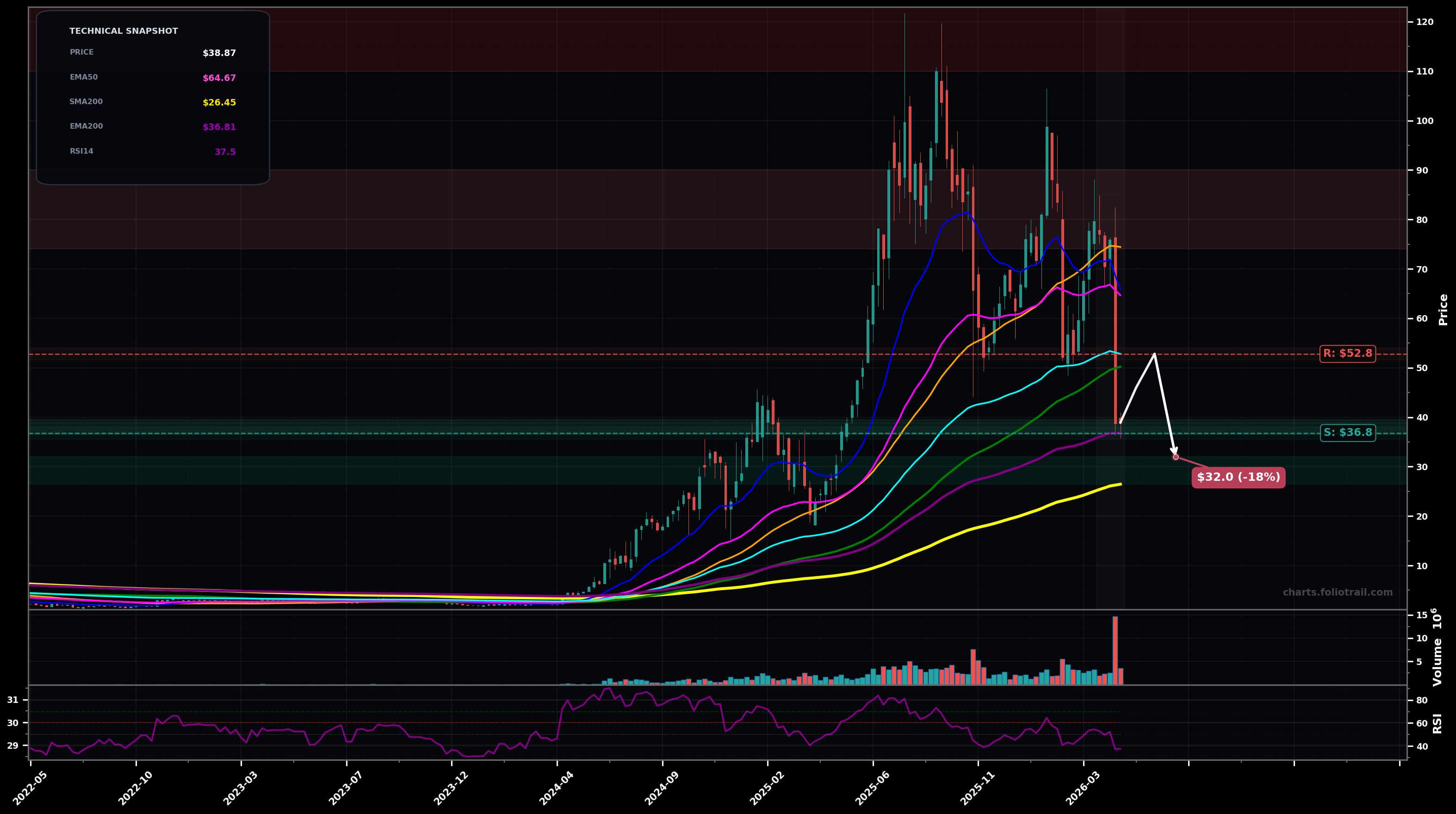The height and width of the screenshot is (814, 1456).
Task: Click the 2024-04 date label
Action: [x=557, y=788]
